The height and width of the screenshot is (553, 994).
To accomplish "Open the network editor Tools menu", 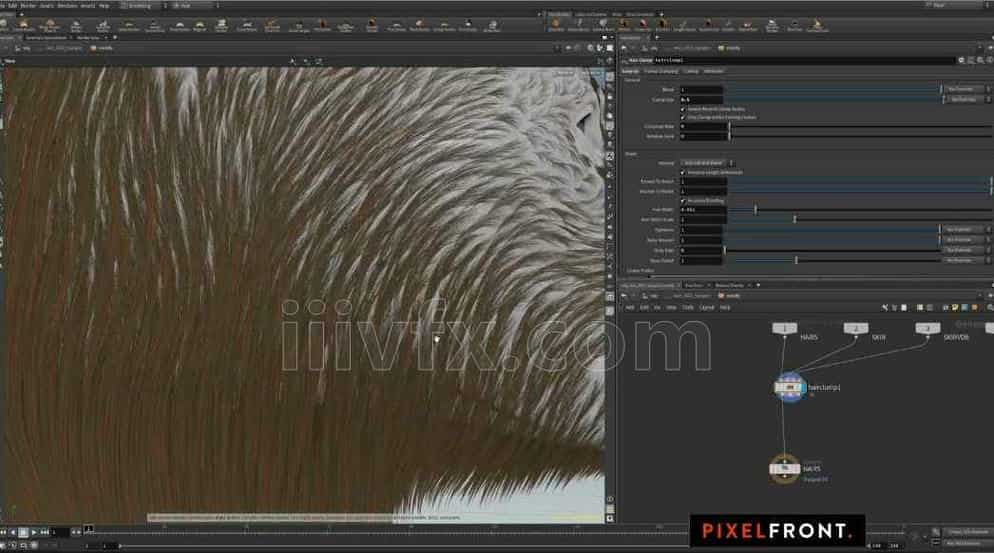I will pos(688,308).
